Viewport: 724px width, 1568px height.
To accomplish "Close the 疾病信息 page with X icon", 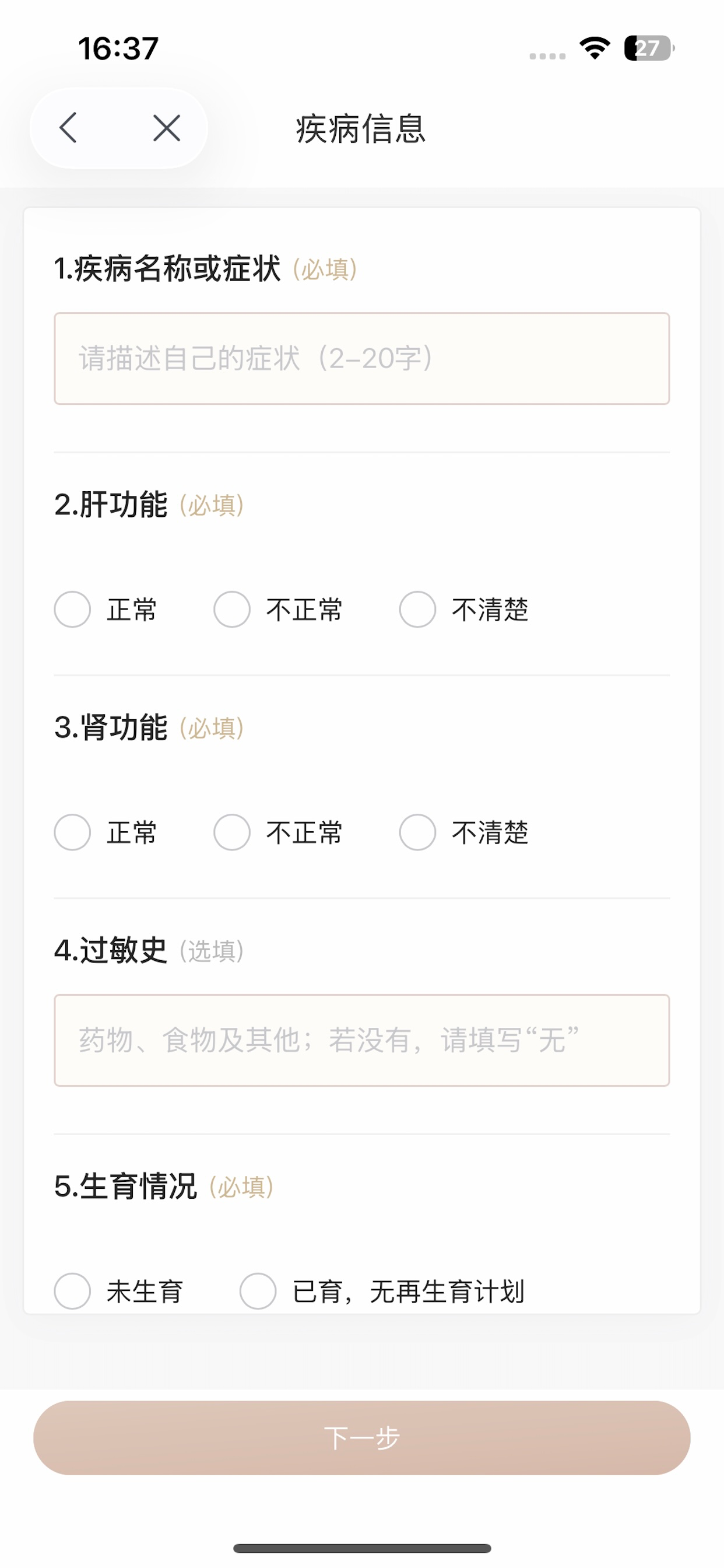I will 167,128.
